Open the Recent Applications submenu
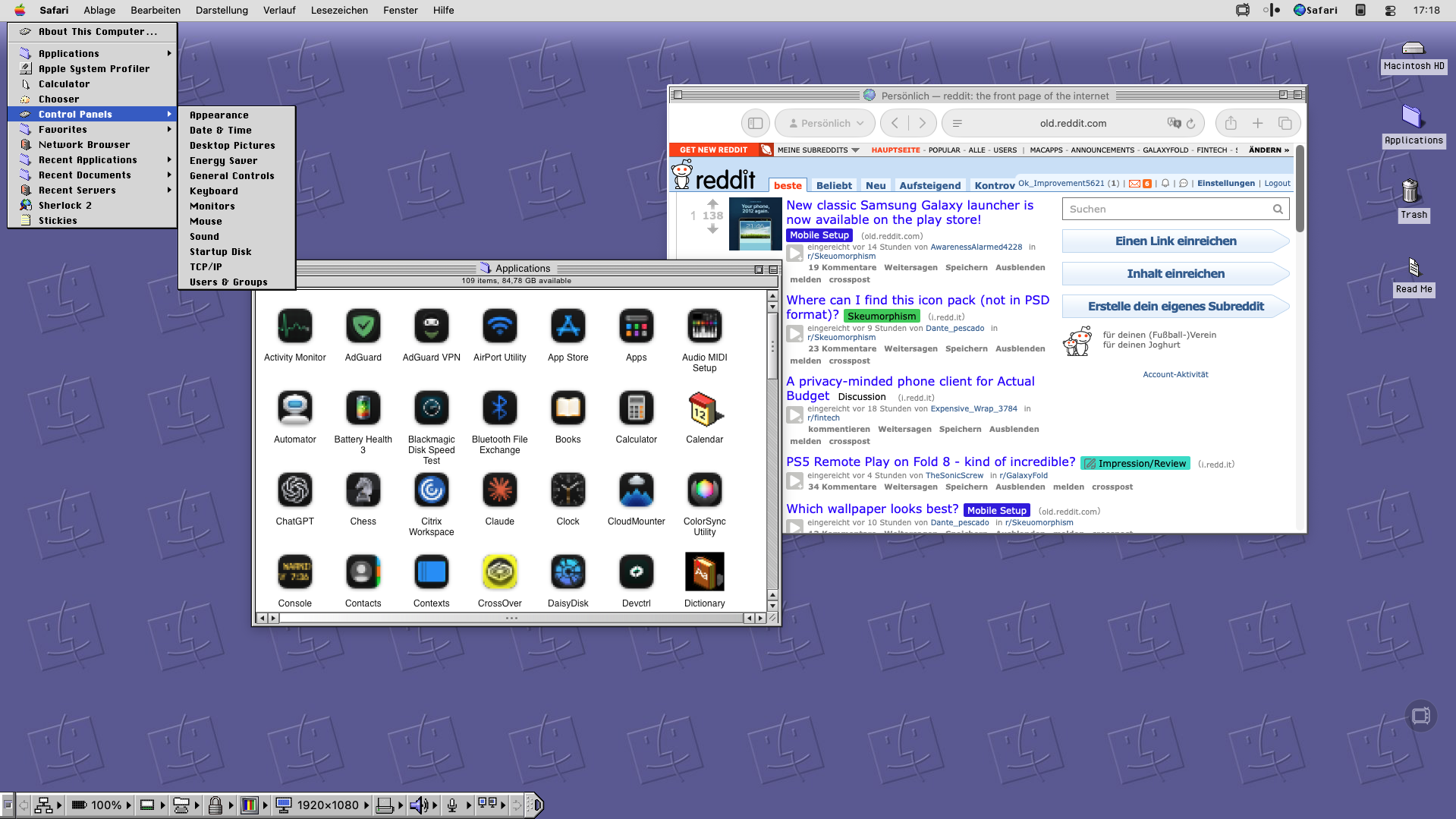Image resolution: width=1456 pixels, height=819 pixels. click(93, 160)
